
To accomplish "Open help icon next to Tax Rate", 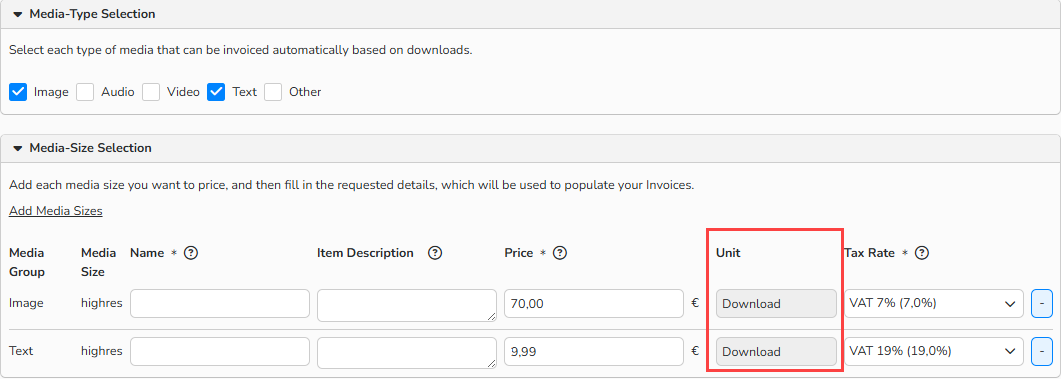I will [922, 253].
